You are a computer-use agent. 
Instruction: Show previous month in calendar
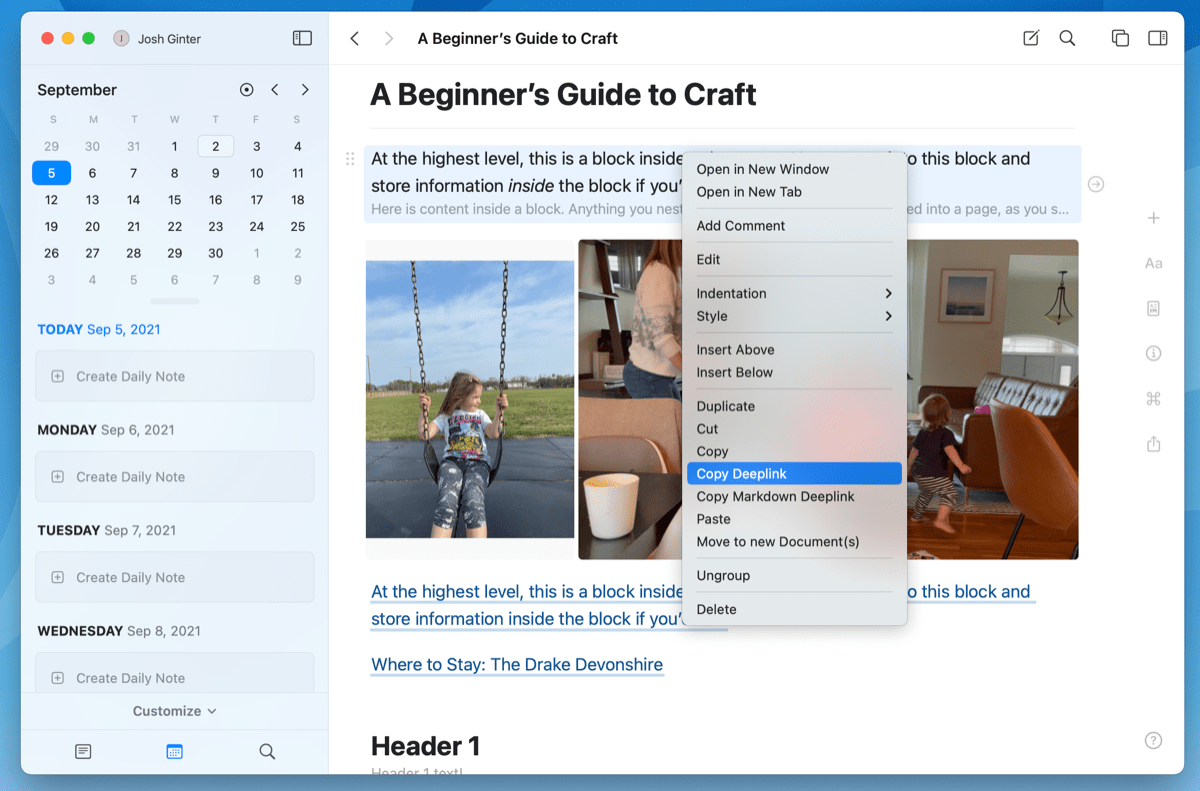(x=275, y=90)
